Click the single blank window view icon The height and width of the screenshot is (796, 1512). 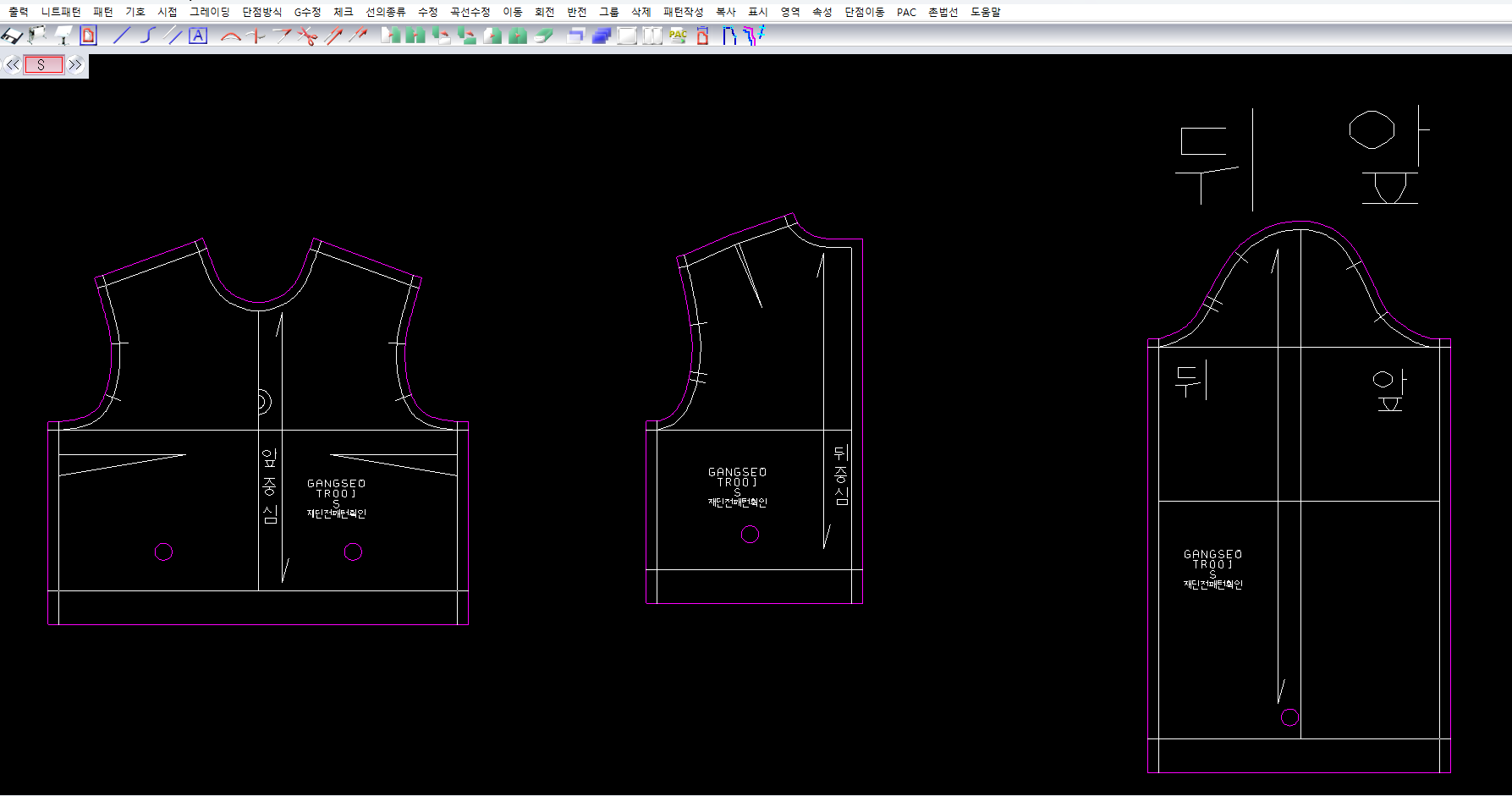627,36
